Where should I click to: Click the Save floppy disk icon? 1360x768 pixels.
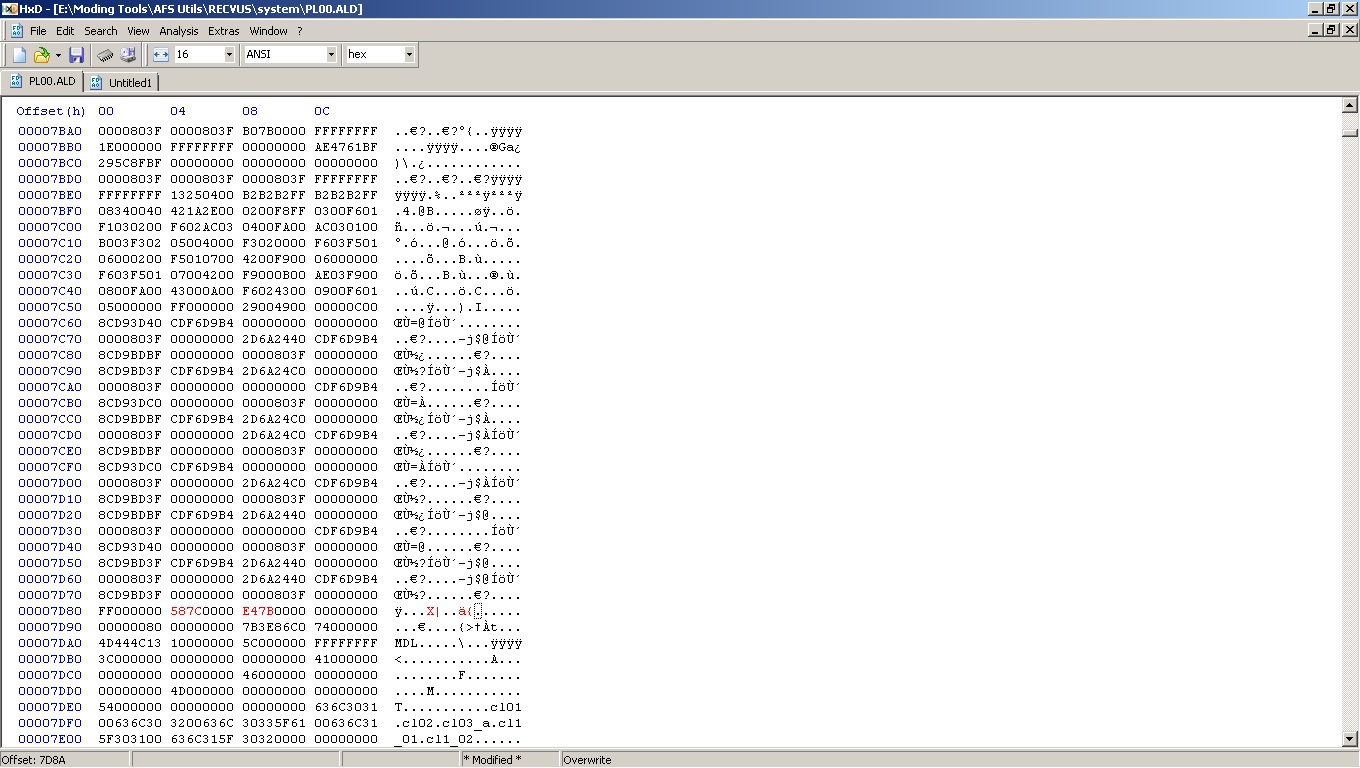coord(76,55)
